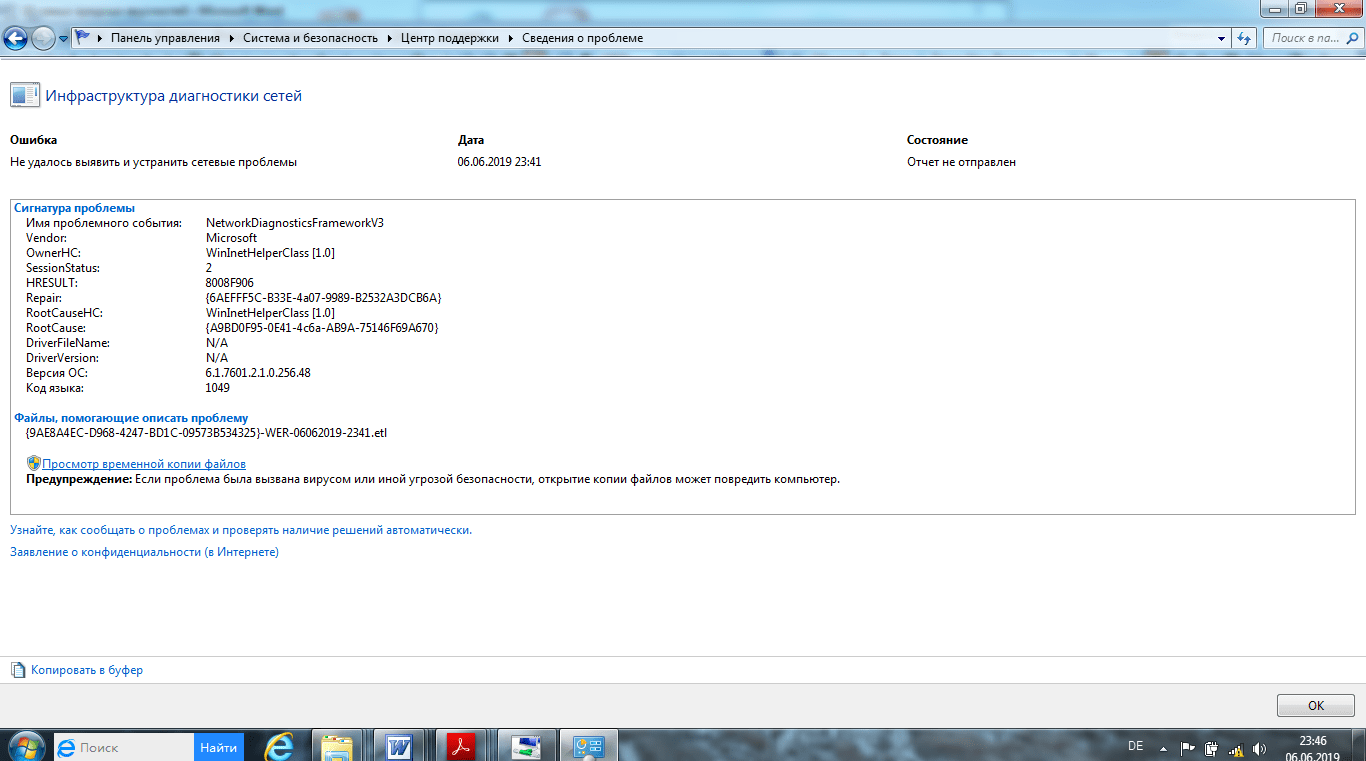Open 'Просмотр временной копии файлов' link
The width and height of the screenshot is (1366, 761).
(143, 464)
